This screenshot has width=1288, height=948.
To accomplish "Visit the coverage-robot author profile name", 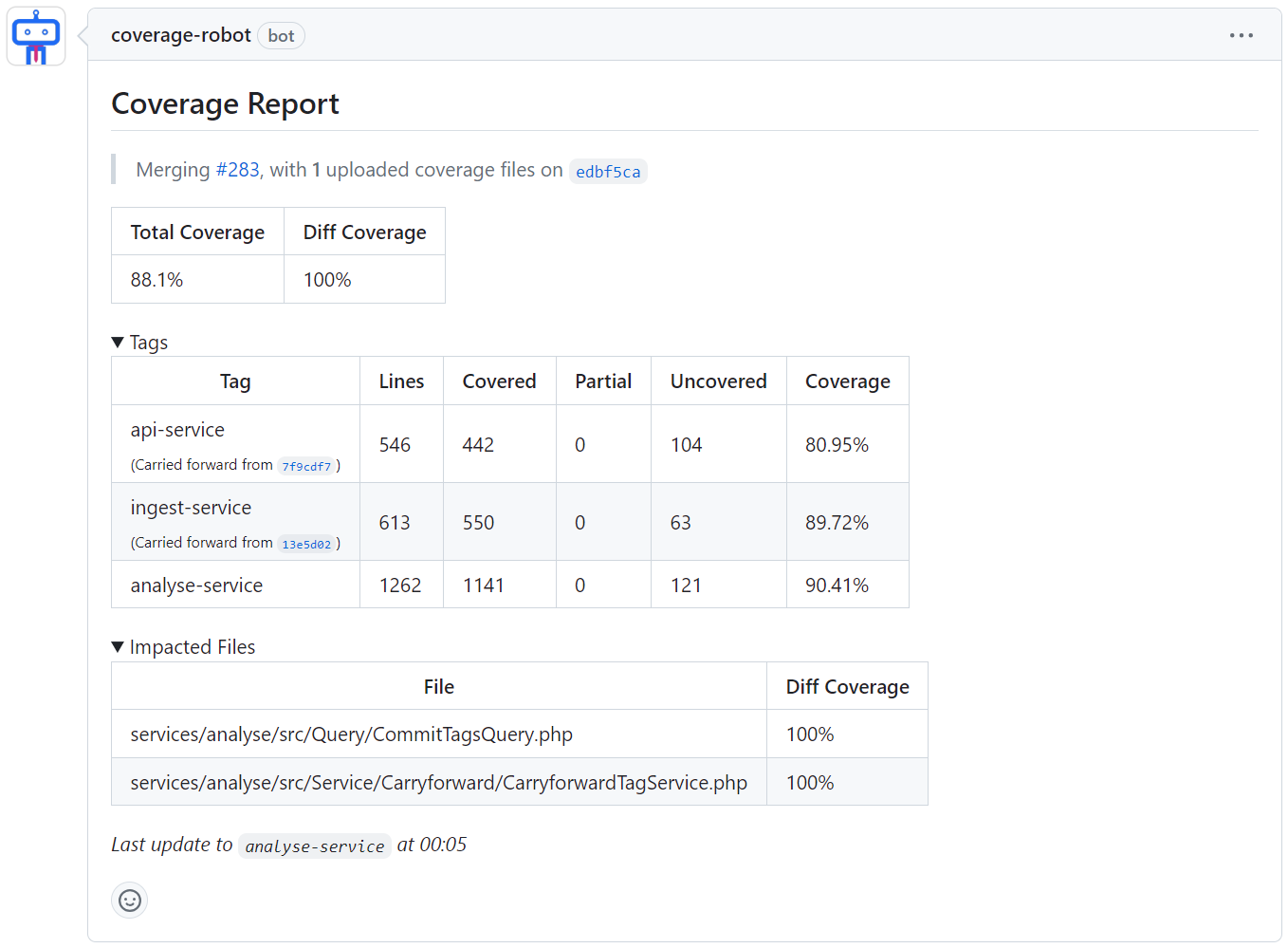I will tap(180, 35).
